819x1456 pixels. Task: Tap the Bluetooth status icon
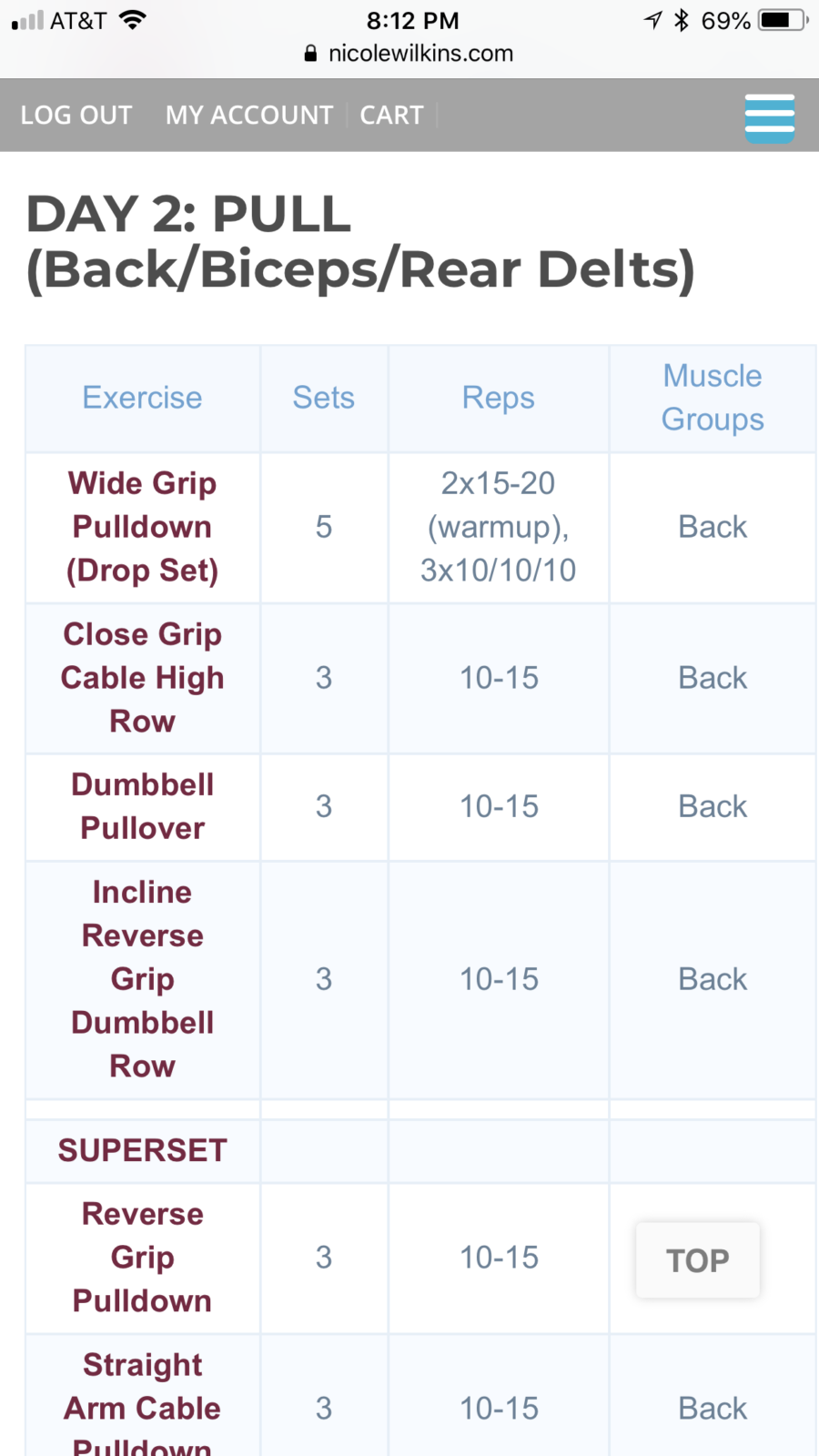point(681,20)
